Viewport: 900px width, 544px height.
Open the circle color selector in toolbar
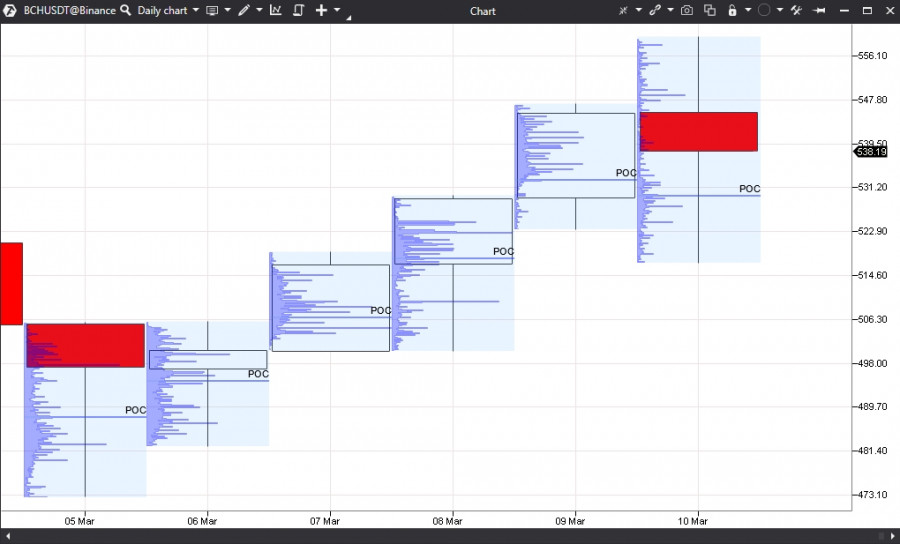pos(764,10)
